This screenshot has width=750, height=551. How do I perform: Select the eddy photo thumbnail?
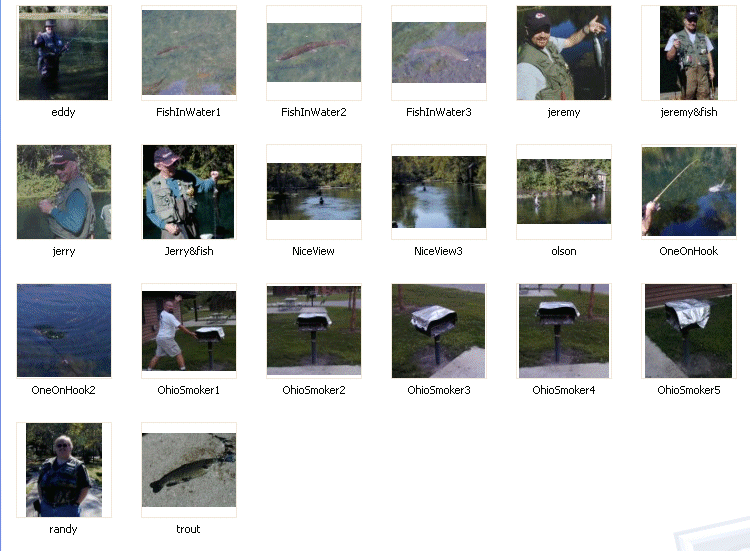click(x=64, y=53)
